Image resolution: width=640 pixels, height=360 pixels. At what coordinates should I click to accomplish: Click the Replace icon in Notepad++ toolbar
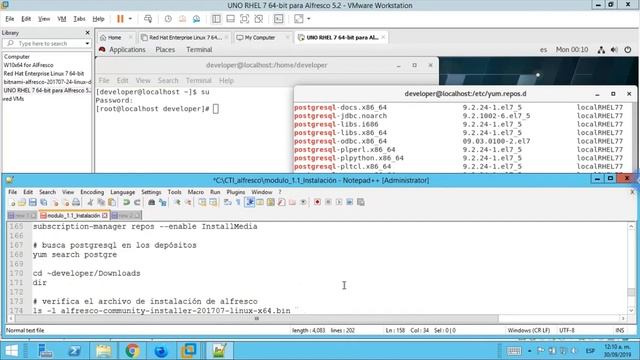click(162, 202)
